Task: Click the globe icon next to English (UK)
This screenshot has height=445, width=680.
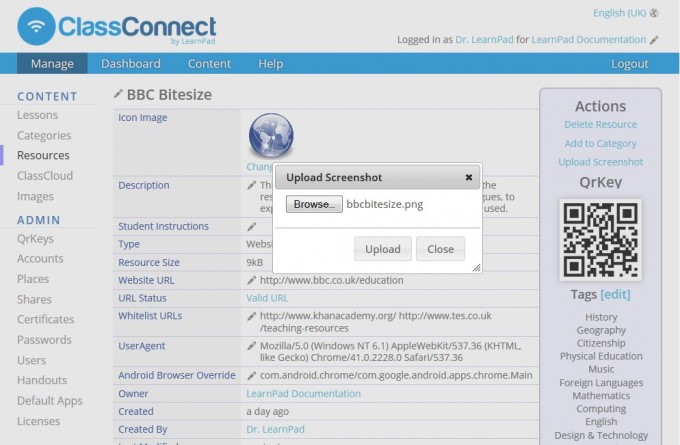Action: [654, 13]
